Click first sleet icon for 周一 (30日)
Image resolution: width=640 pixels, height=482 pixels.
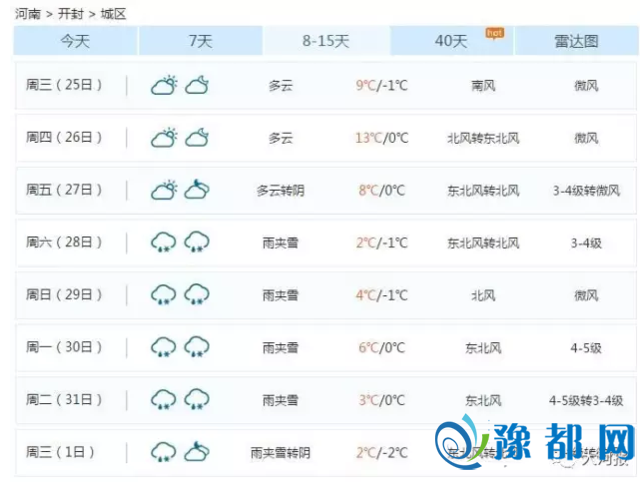(x=164, y=347)
